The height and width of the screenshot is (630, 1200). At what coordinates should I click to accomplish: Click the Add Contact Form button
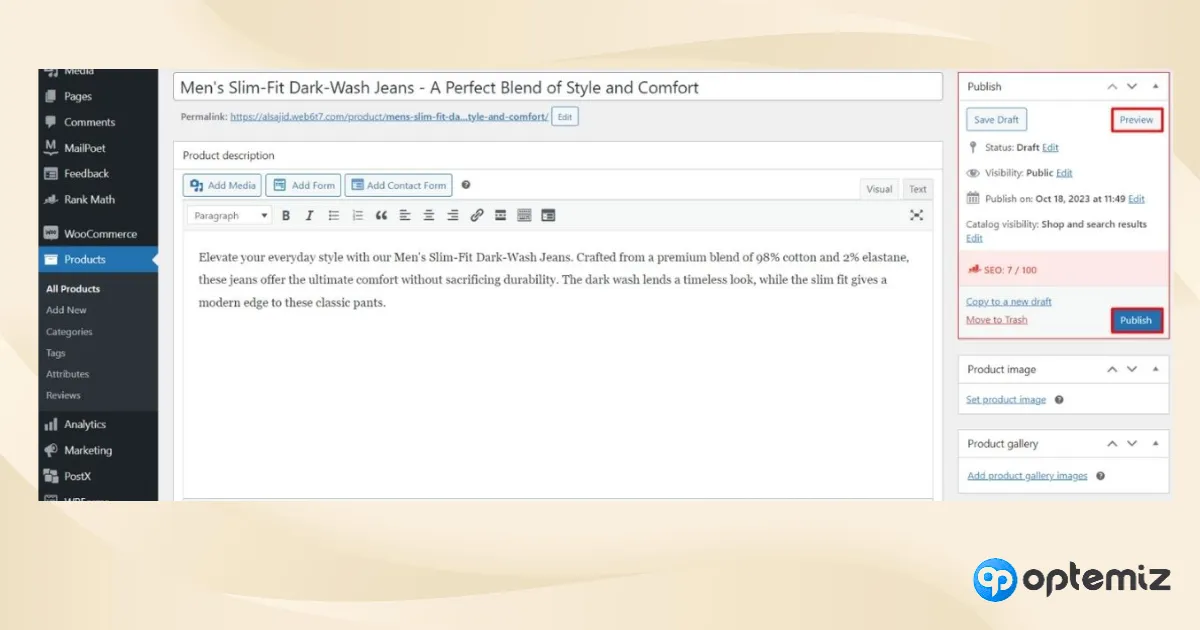tap(398, 185)
